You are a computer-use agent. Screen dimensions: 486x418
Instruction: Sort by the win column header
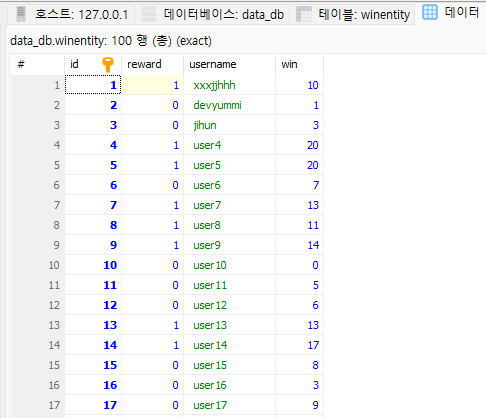[299, 64]
